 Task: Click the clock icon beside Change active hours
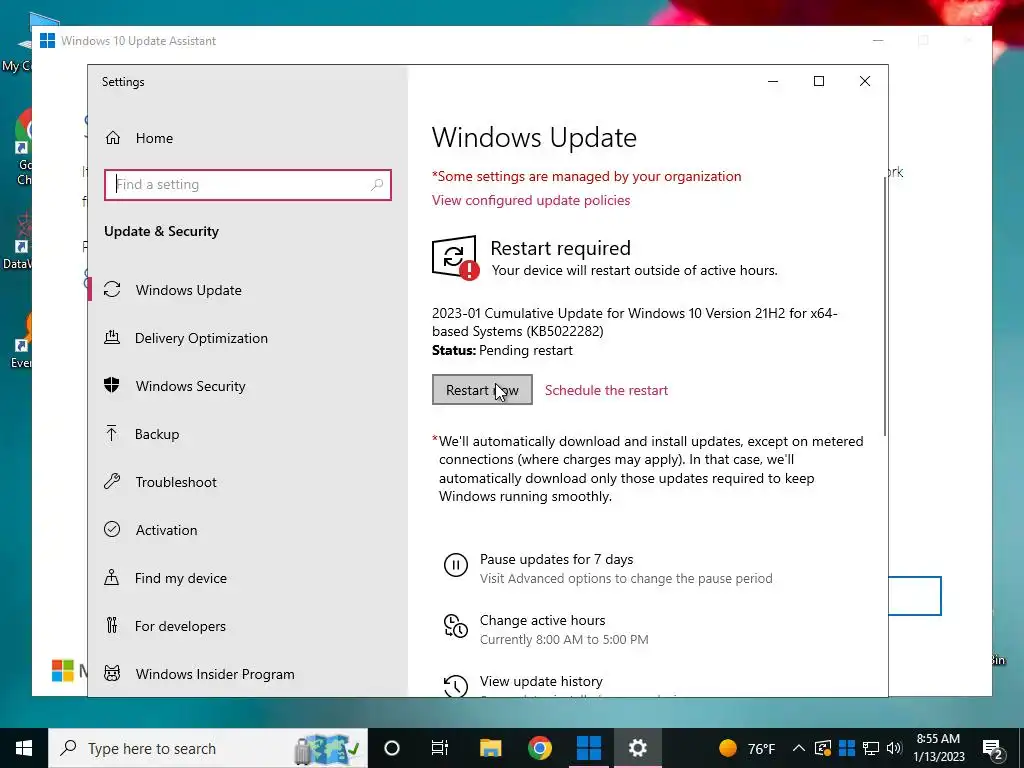456,626
